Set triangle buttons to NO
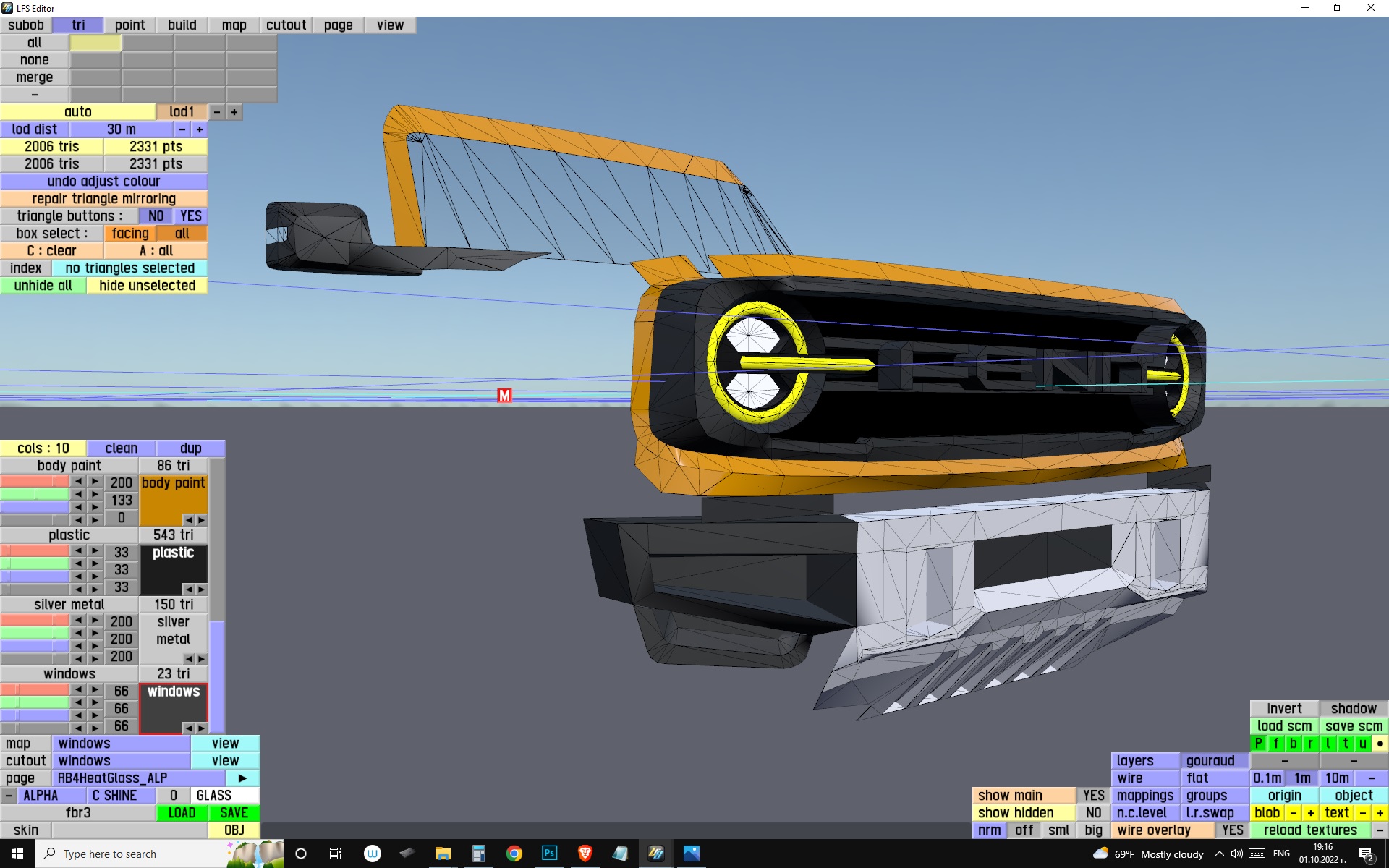 pyautogui.click(x=156, y=216)
